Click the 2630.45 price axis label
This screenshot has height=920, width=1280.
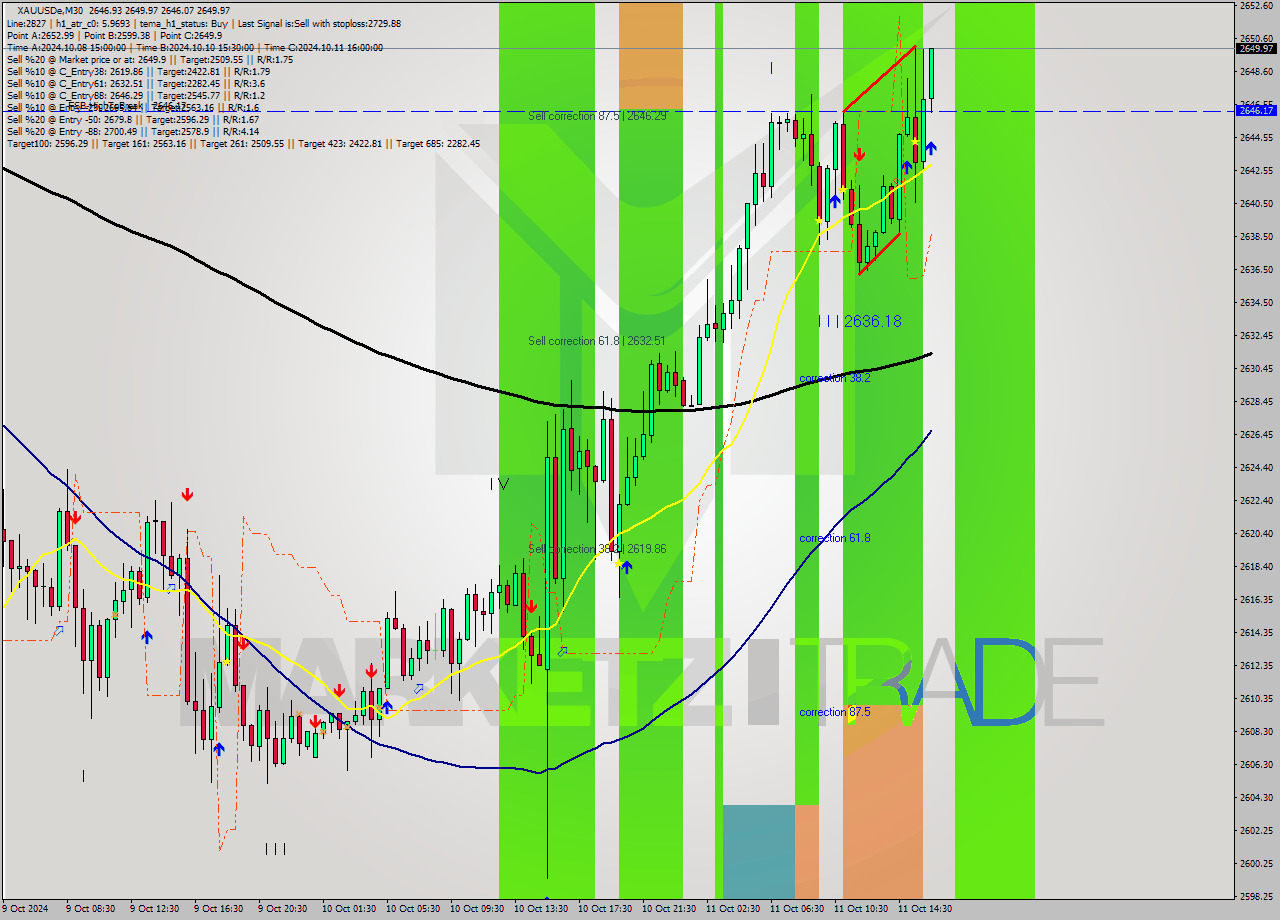pos(1256,369)
